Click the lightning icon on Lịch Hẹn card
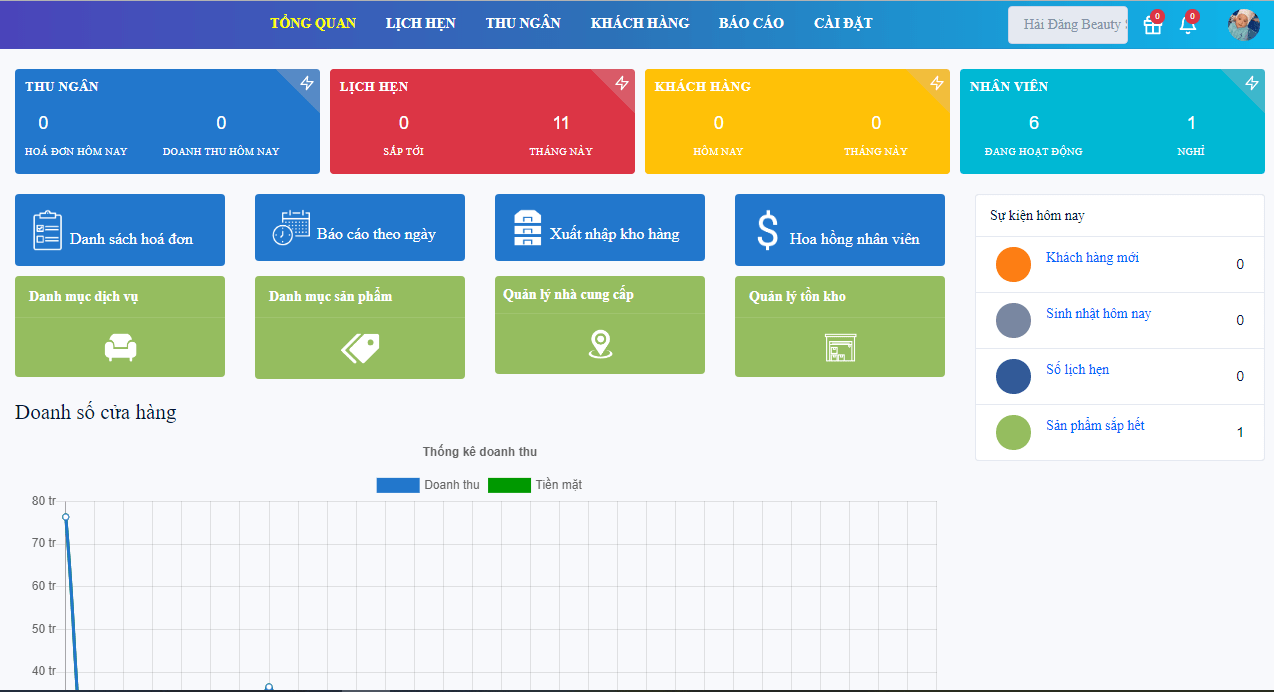 (x=622, y=83)
